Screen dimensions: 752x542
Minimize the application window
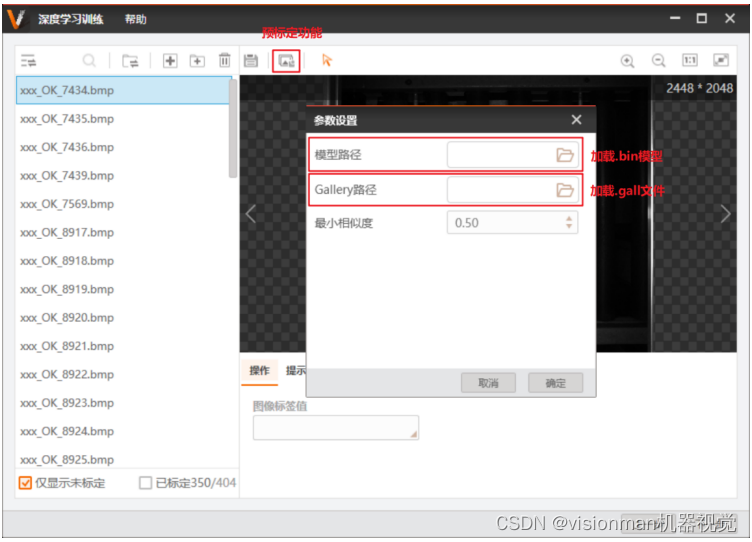[x=675, y=18]
